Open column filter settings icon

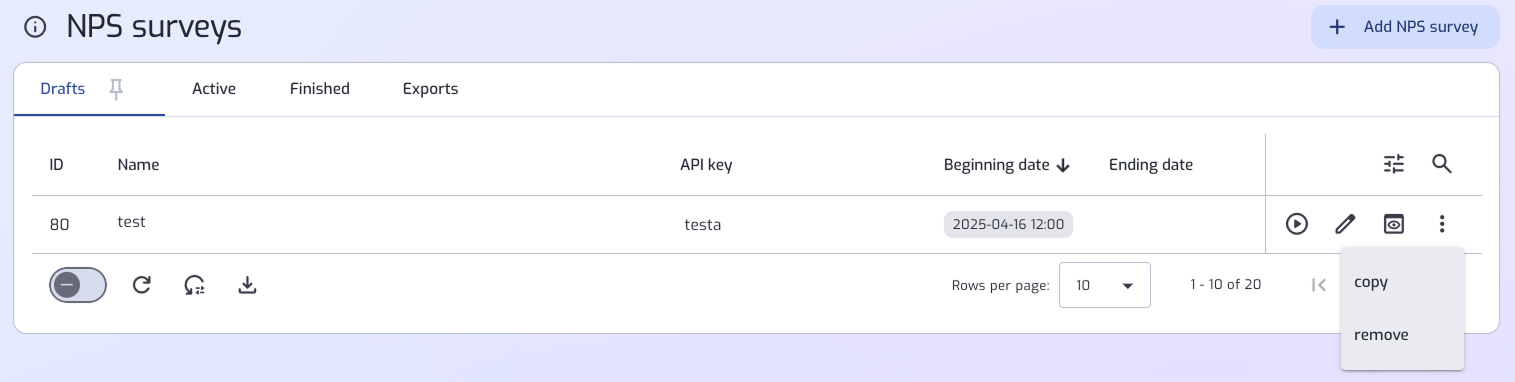point(1393,164)
